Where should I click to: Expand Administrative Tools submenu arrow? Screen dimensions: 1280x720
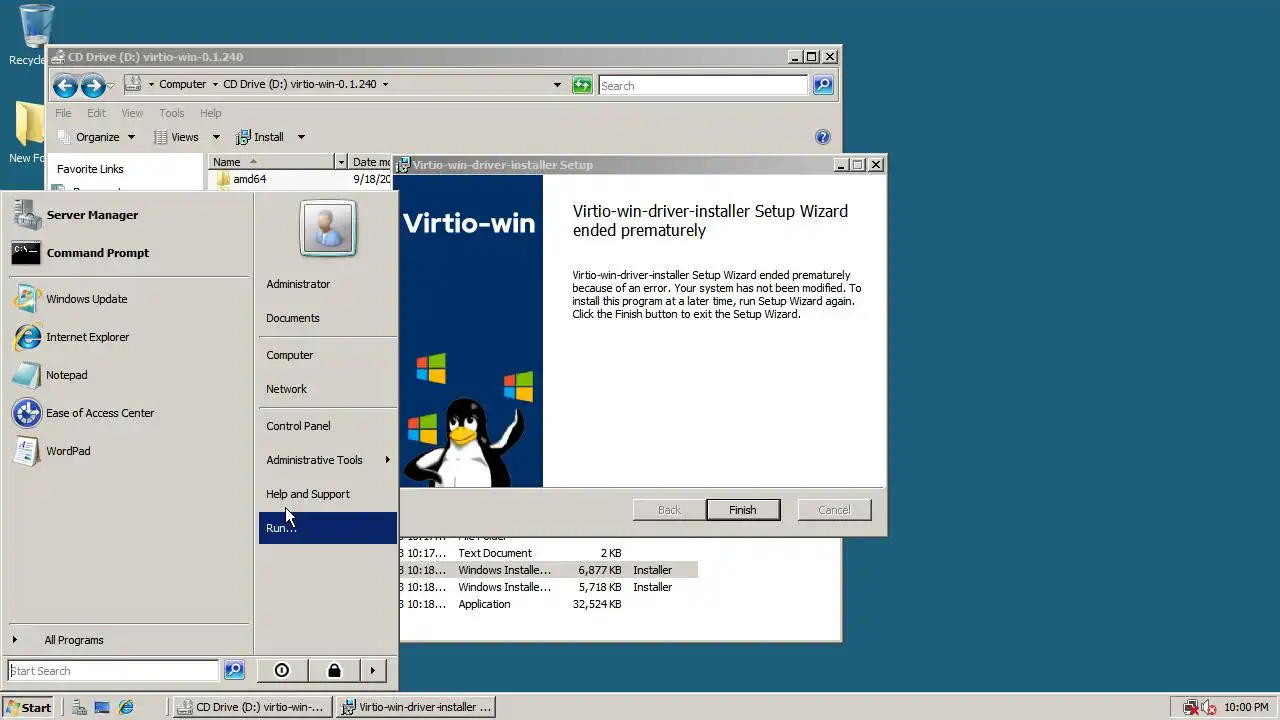(x=387, y=460)
